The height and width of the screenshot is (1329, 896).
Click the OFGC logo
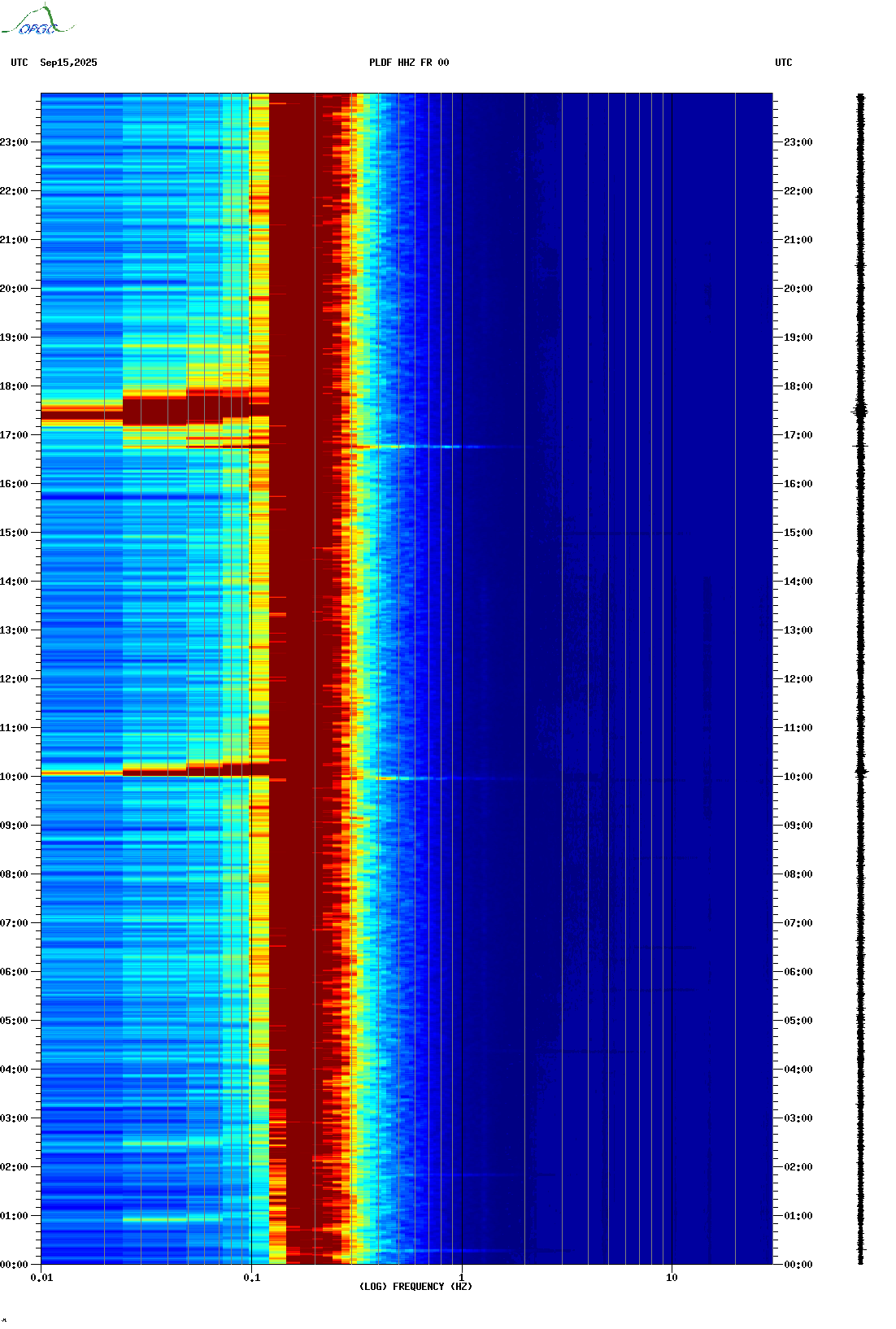(x=37, y=20)
